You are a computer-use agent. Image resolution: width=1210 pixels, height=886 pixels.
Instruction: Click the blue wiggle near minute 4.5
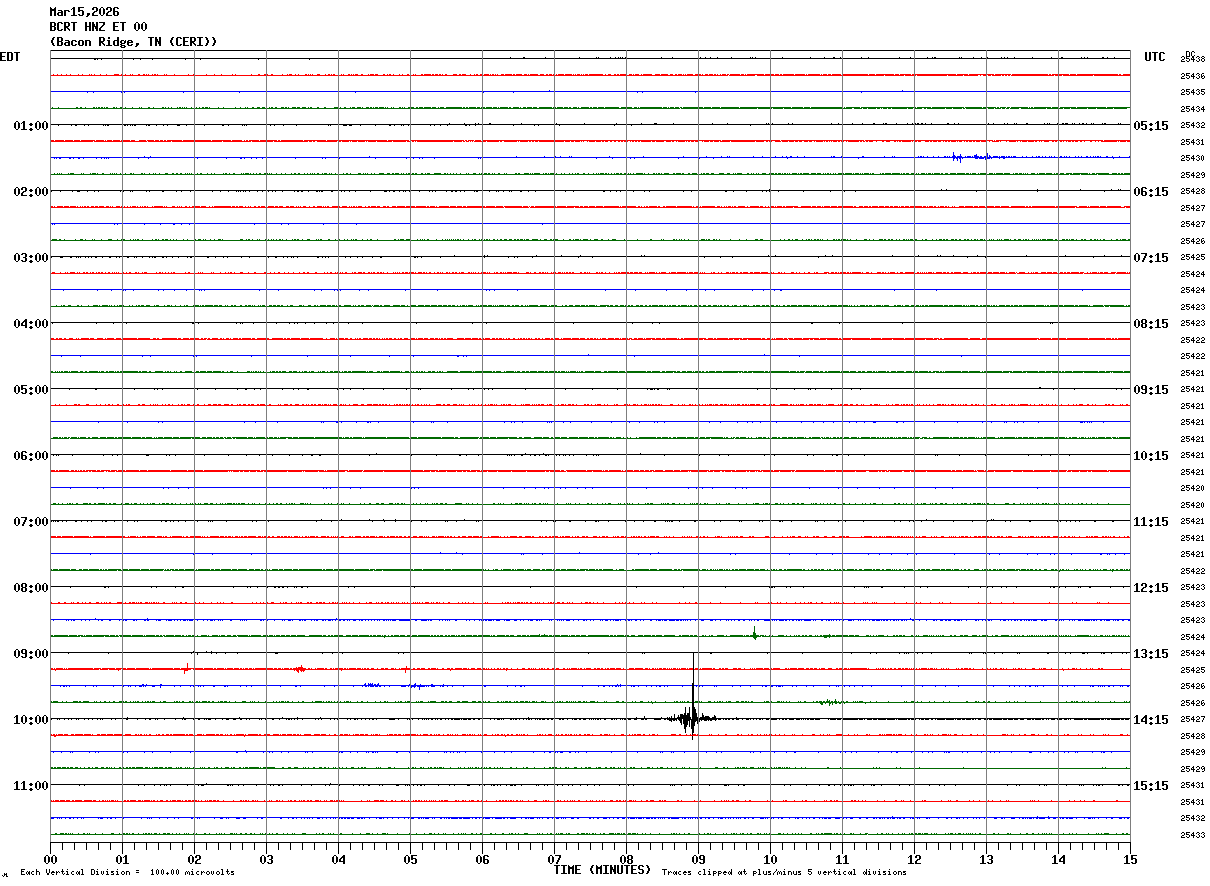coord(372,685)
